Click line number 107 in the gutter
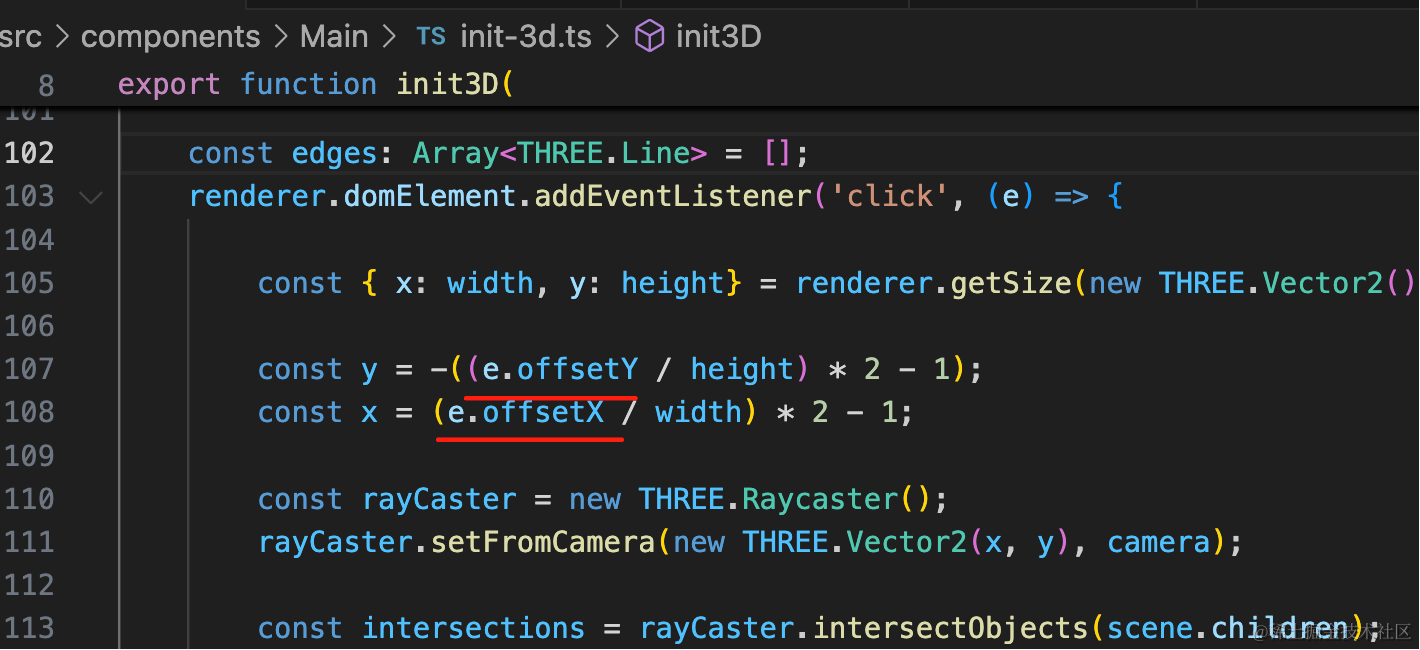This screenshot has height=650, width=1420. point(29,369)
